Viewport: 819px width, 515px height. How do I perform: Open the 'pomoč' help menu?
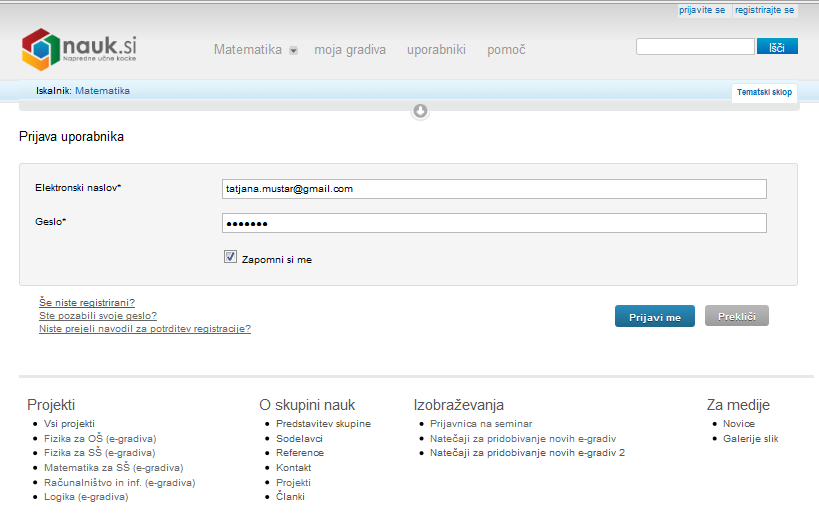click(506, 50)
